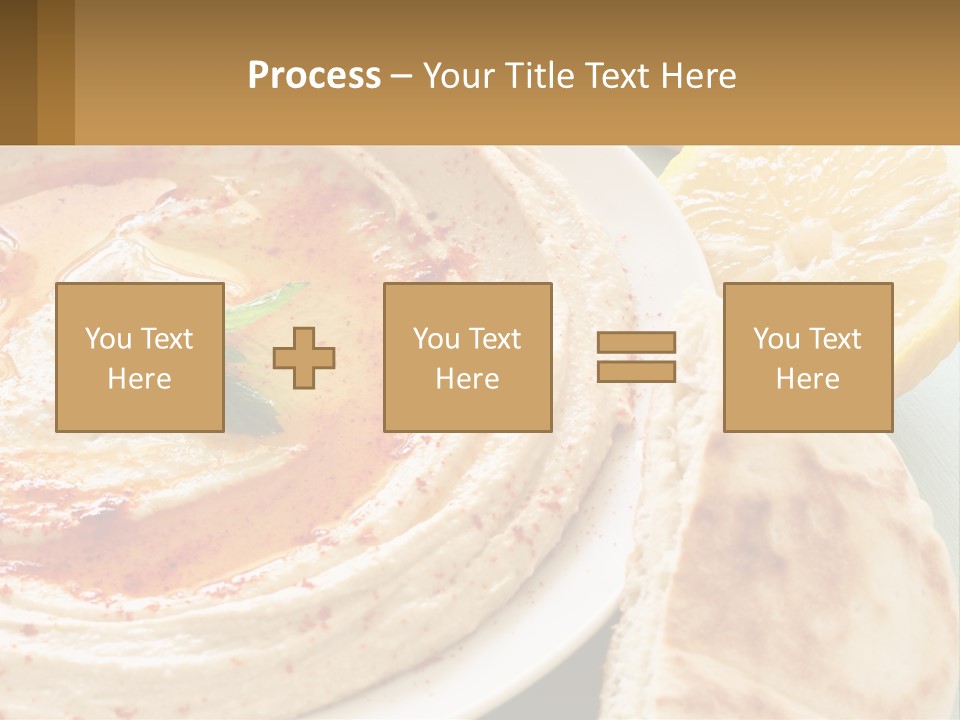
Task: Click the plus sign shape
Action: pyautogui.click(x=304, y=357)
